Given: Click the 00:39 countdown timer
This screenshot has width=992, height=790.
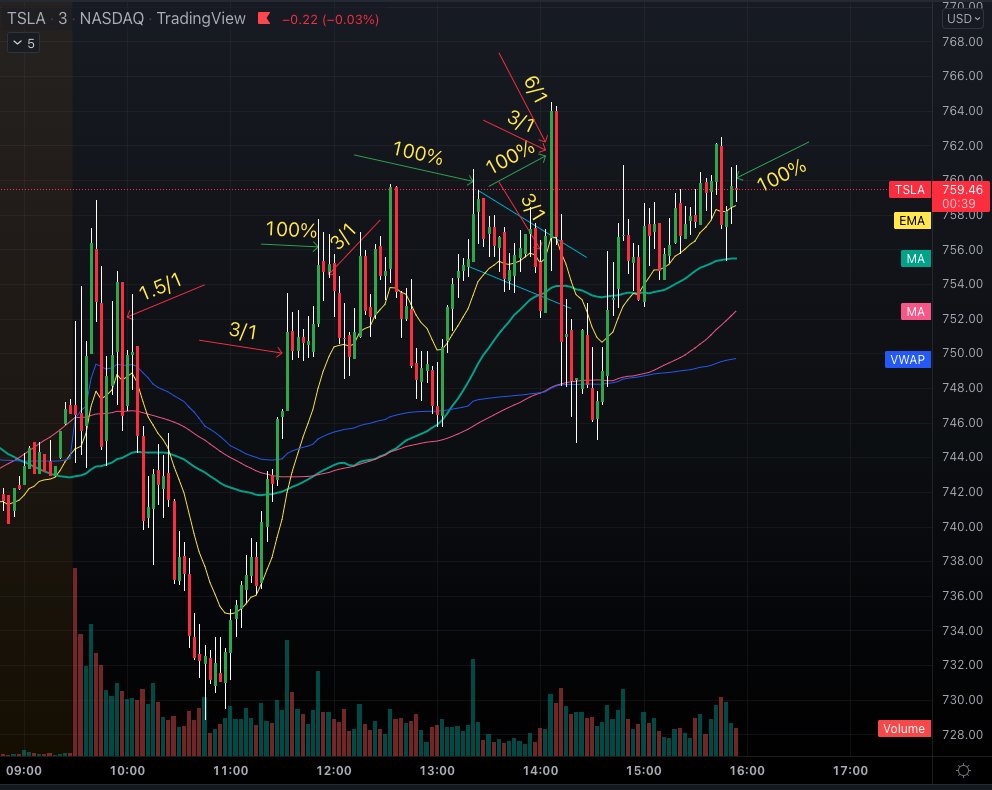Looking at the screenshot, I should (959, 204).
